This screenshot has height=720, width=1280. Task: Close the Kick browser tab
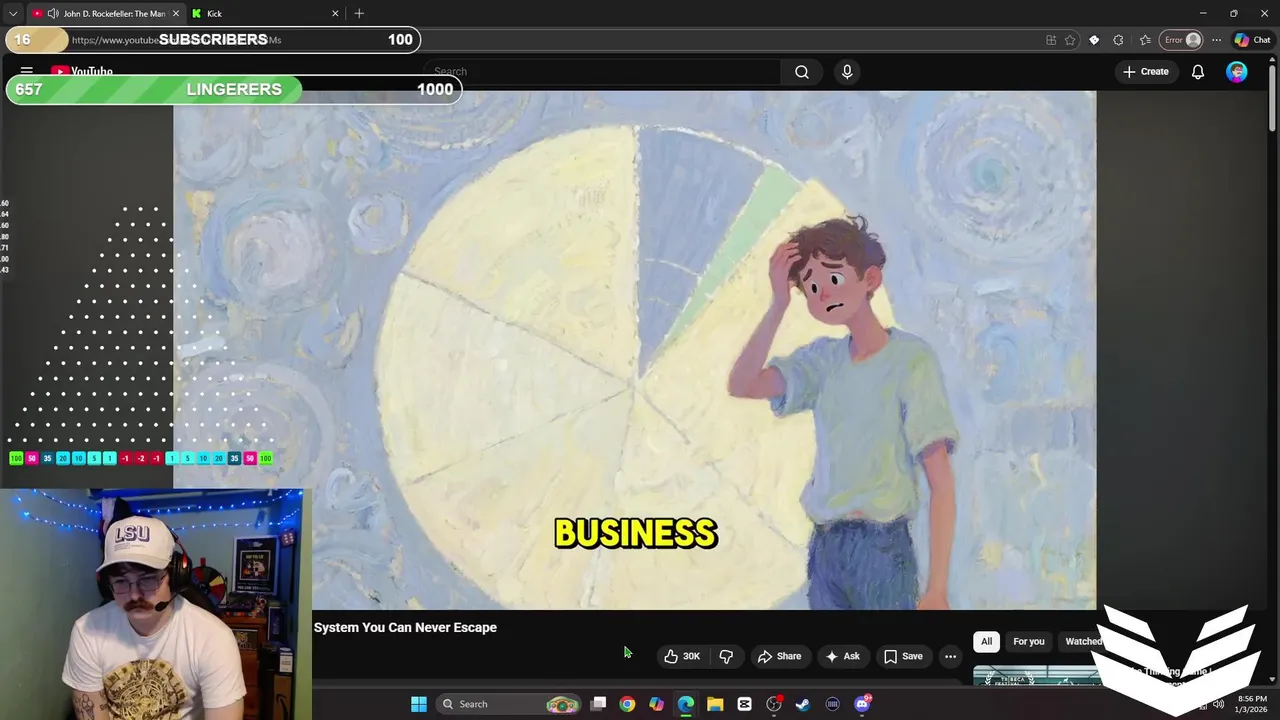[335, 13]
